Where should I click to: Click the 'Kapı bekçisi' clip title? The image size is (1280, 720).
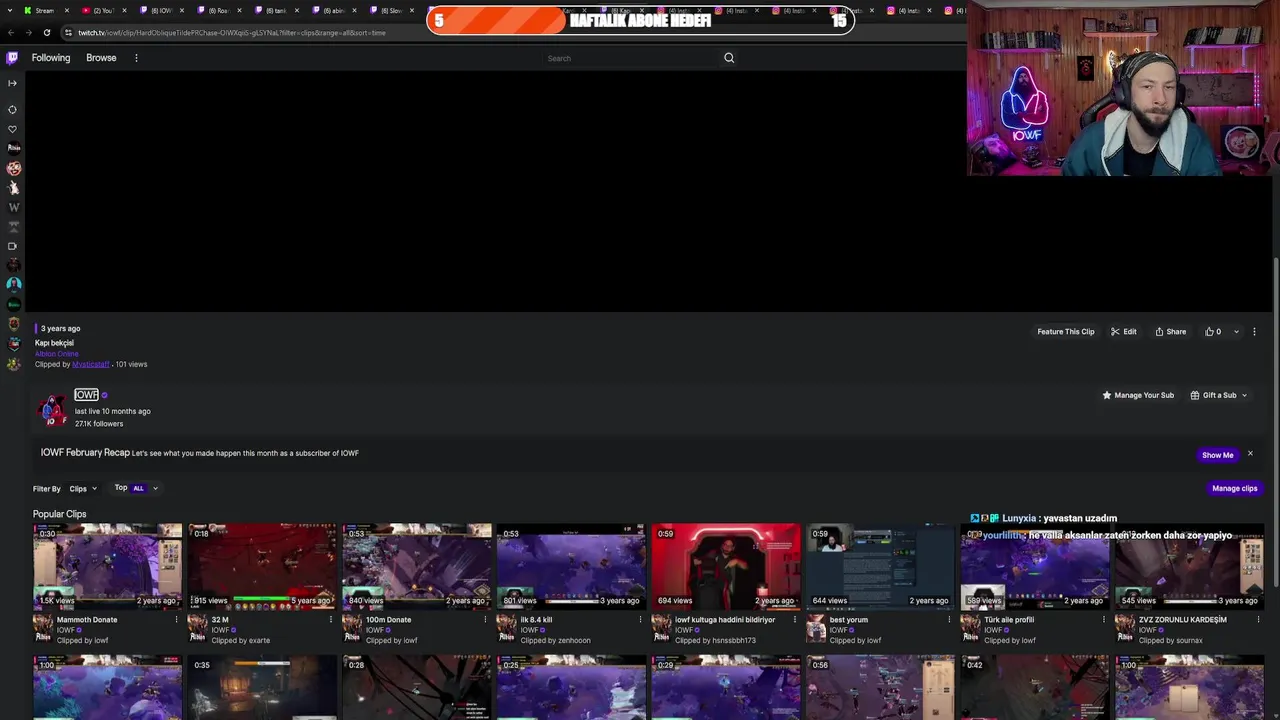coord(54,343)
